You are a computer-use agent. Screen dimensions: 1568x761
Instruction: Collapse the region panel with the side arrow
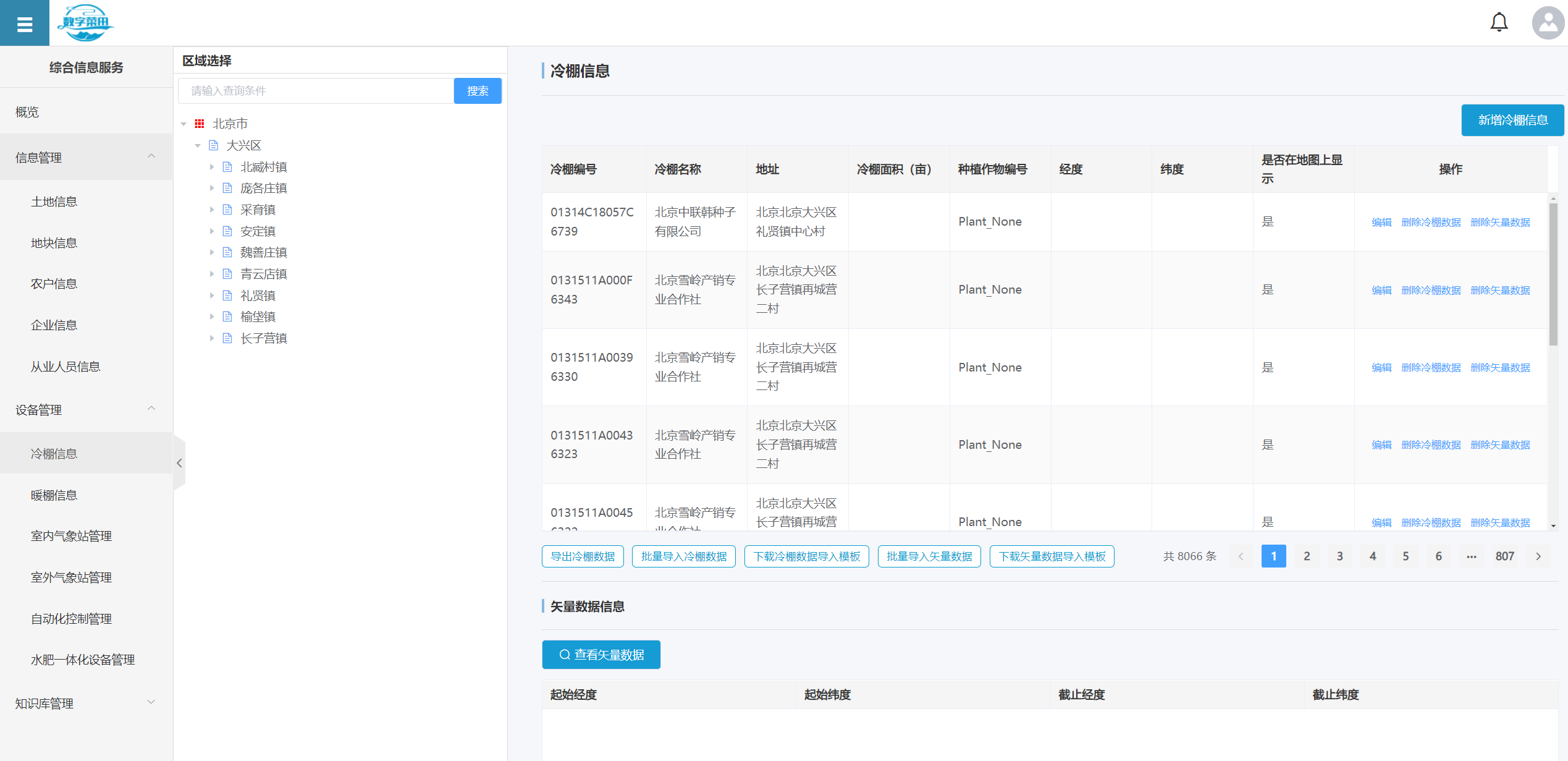[179, 463]
